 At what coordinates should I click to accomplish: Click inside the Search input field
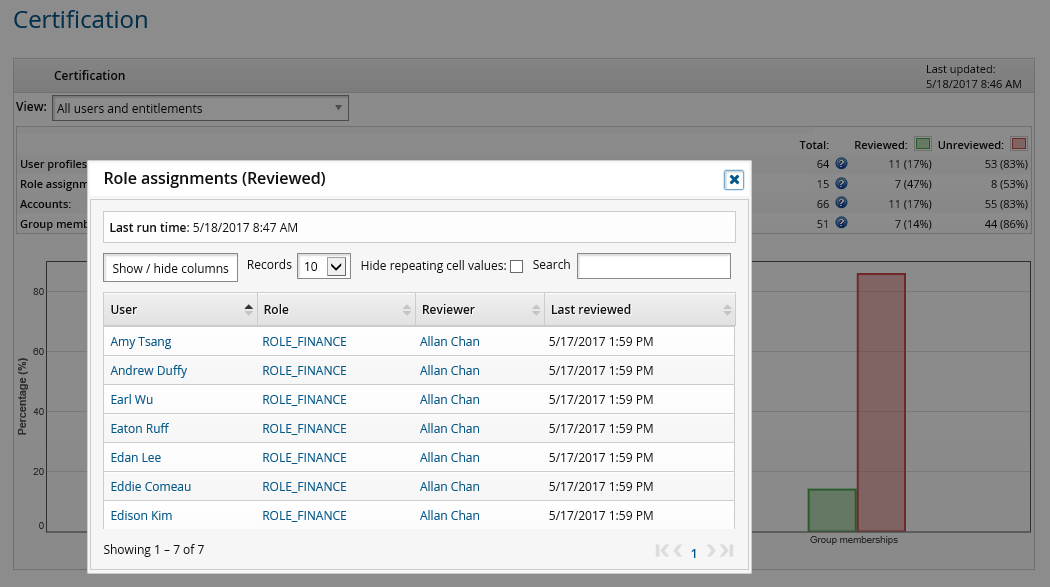(x=653, y=266)
